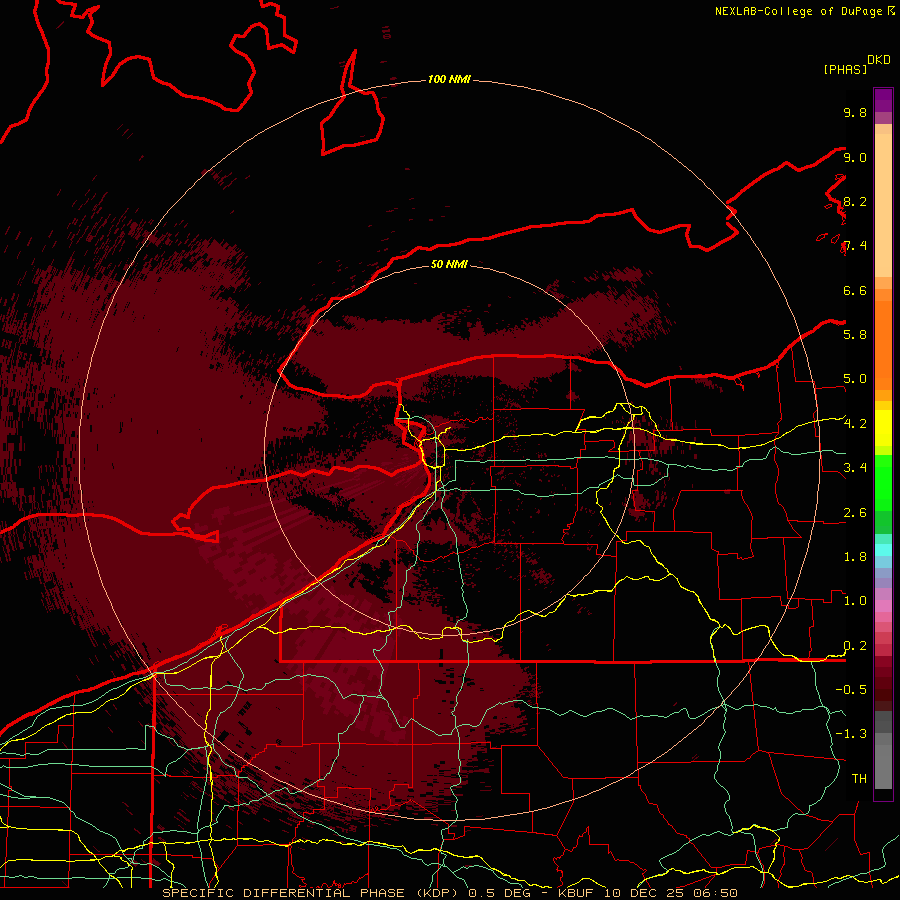Image resolution: width=900 pixels, height=900 pixels.
Task: Pick the pink band on color bar
Action: tap(883, 606)
